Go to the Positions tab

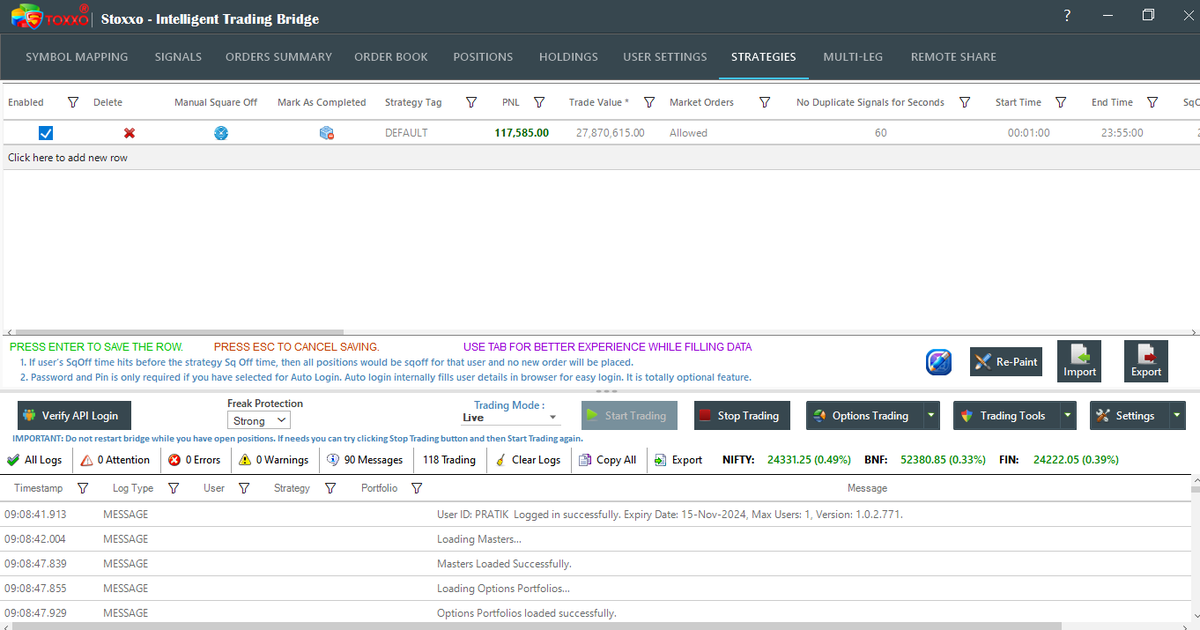(483, 57)
